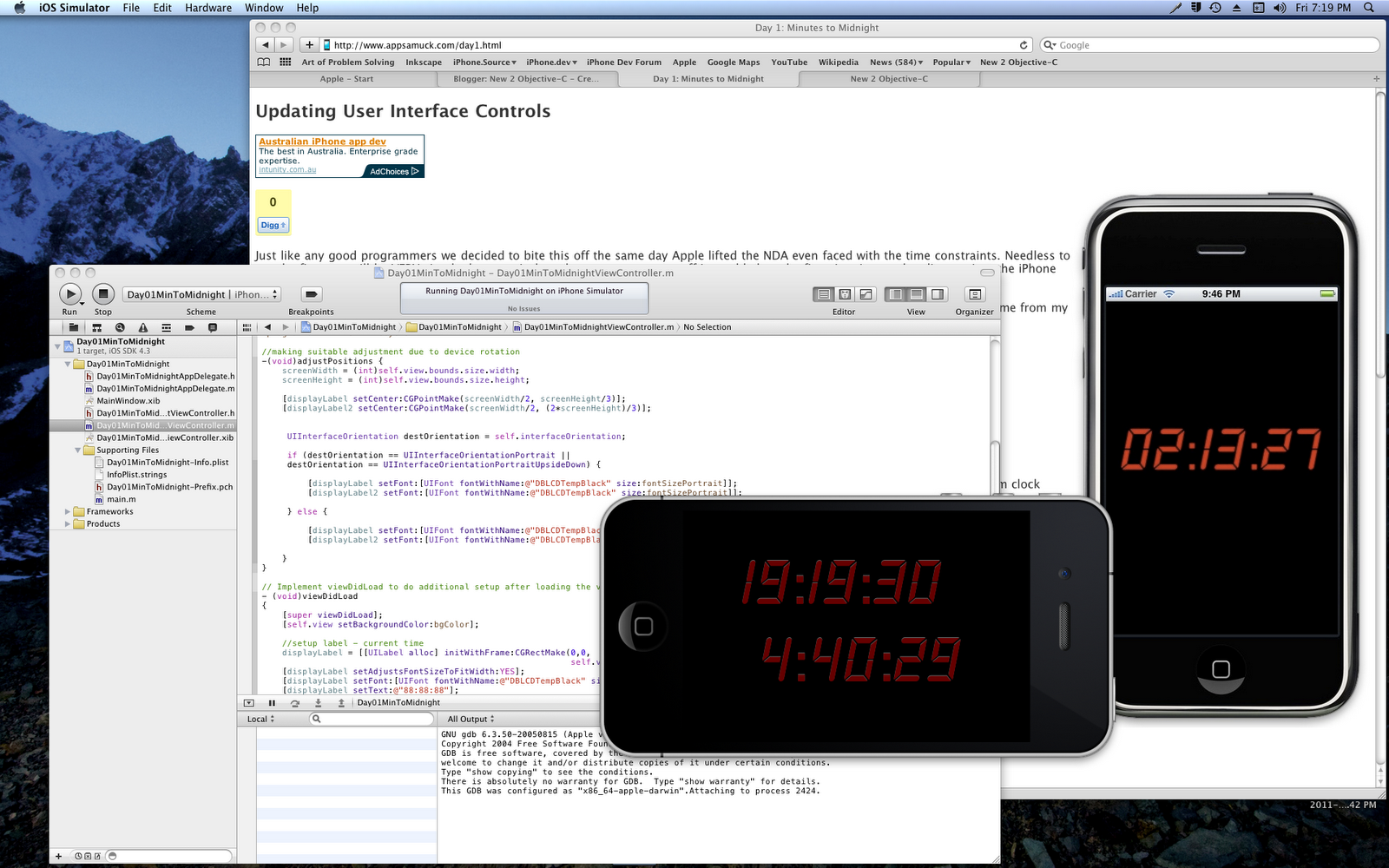Show the Log navigator speech bubble
This screenshot has height=868, width=1389.
(213, 327)
